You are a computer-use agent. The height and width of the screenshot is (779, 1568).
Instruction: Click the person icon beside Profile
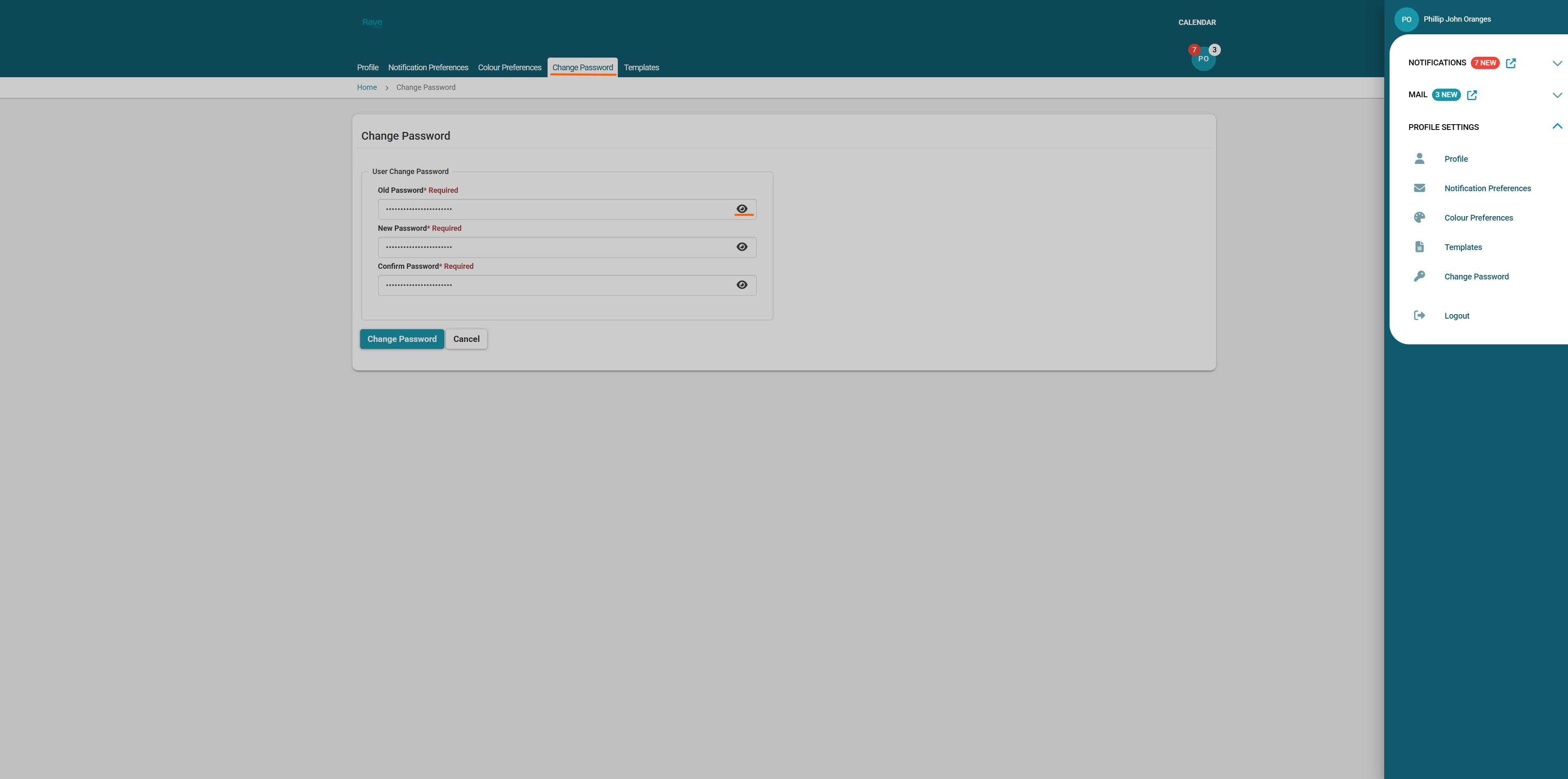pyautogui.click(x=1419, y=159)
